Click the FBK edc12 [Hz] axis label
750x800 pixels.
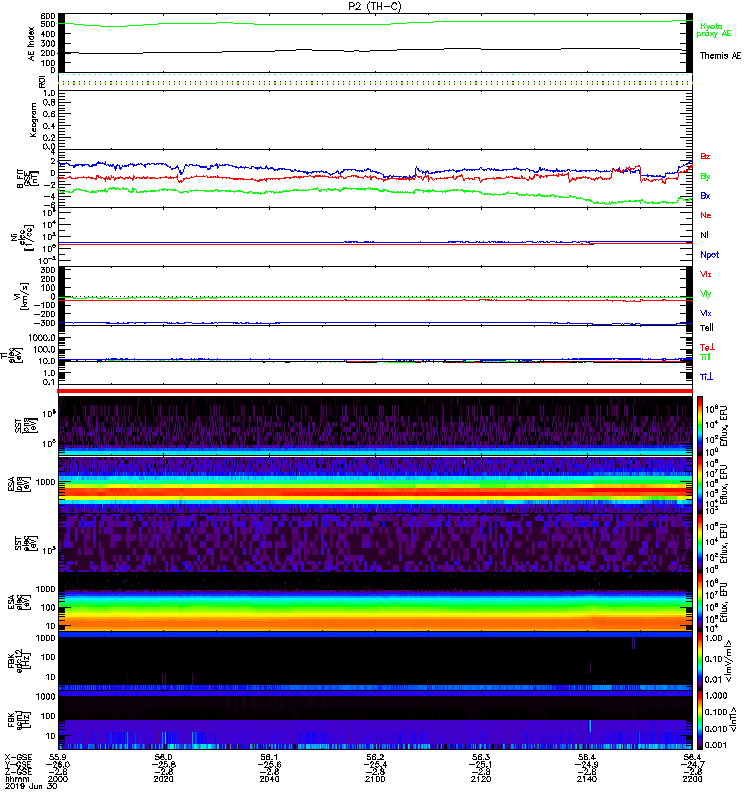pos(17,660)
